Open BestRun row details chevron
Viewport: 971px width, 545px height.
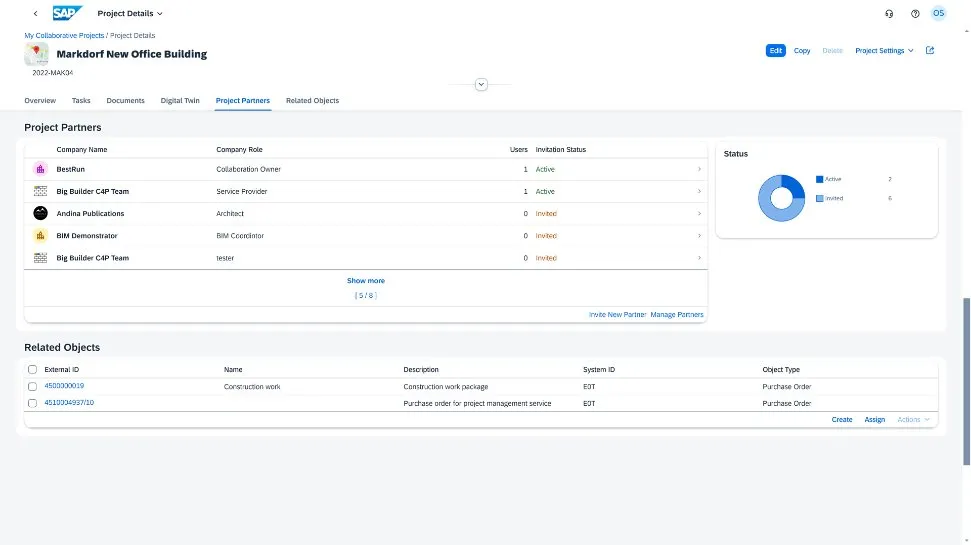coord(699,169)
